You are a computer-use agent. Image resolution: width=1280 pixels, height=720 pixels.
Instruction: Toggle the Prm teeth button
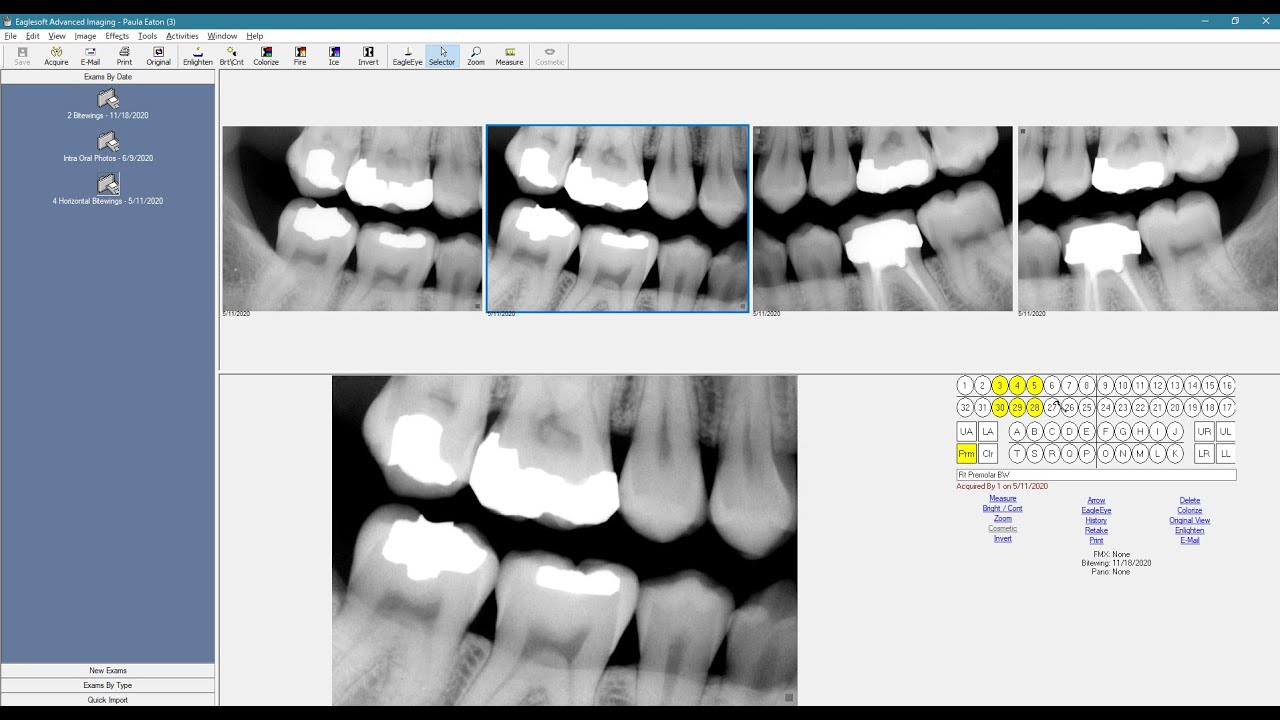[x=966, y=454]
